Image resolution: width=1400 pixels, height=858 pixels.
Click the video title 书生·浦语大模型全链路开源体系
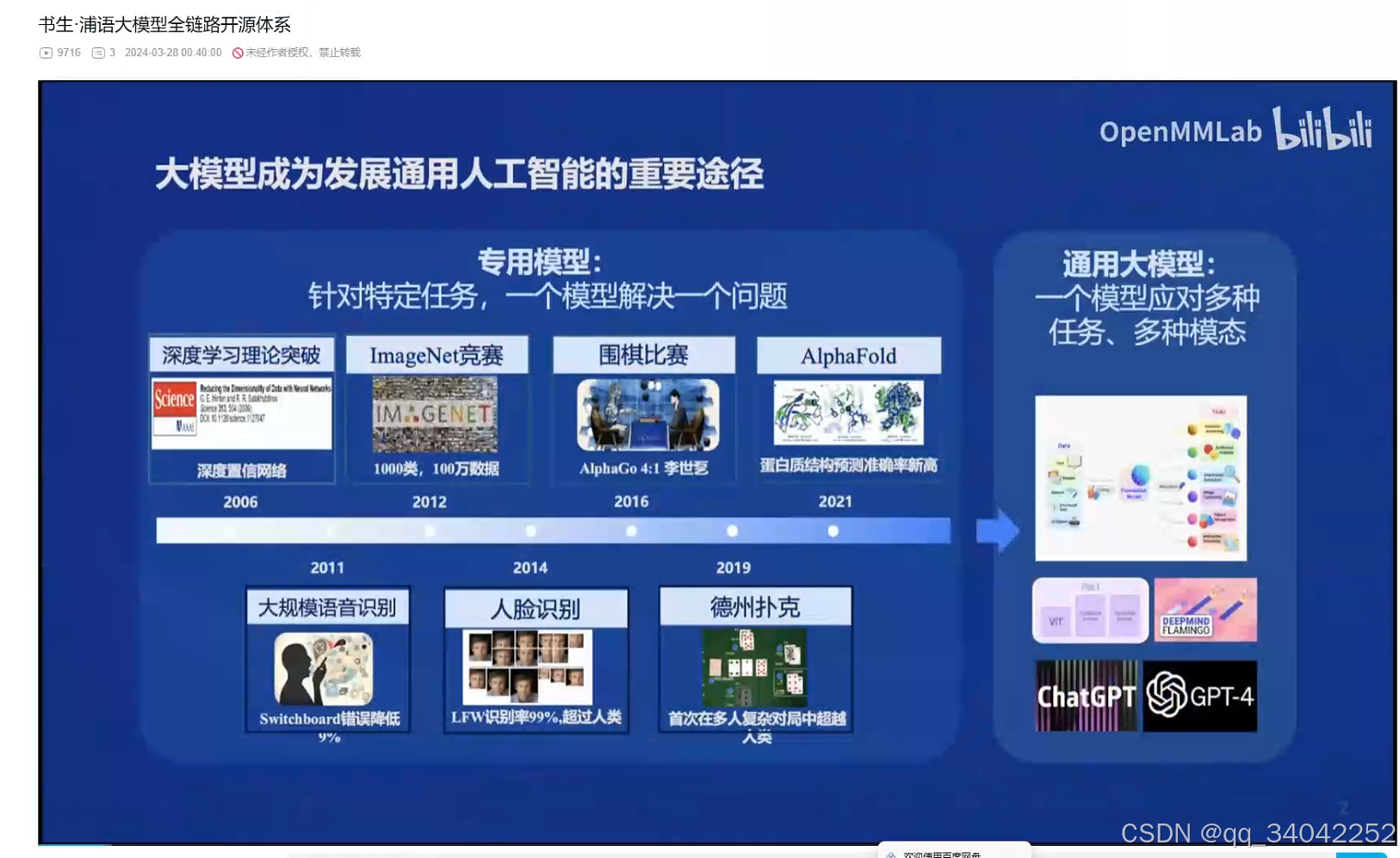tap(164, 24)
